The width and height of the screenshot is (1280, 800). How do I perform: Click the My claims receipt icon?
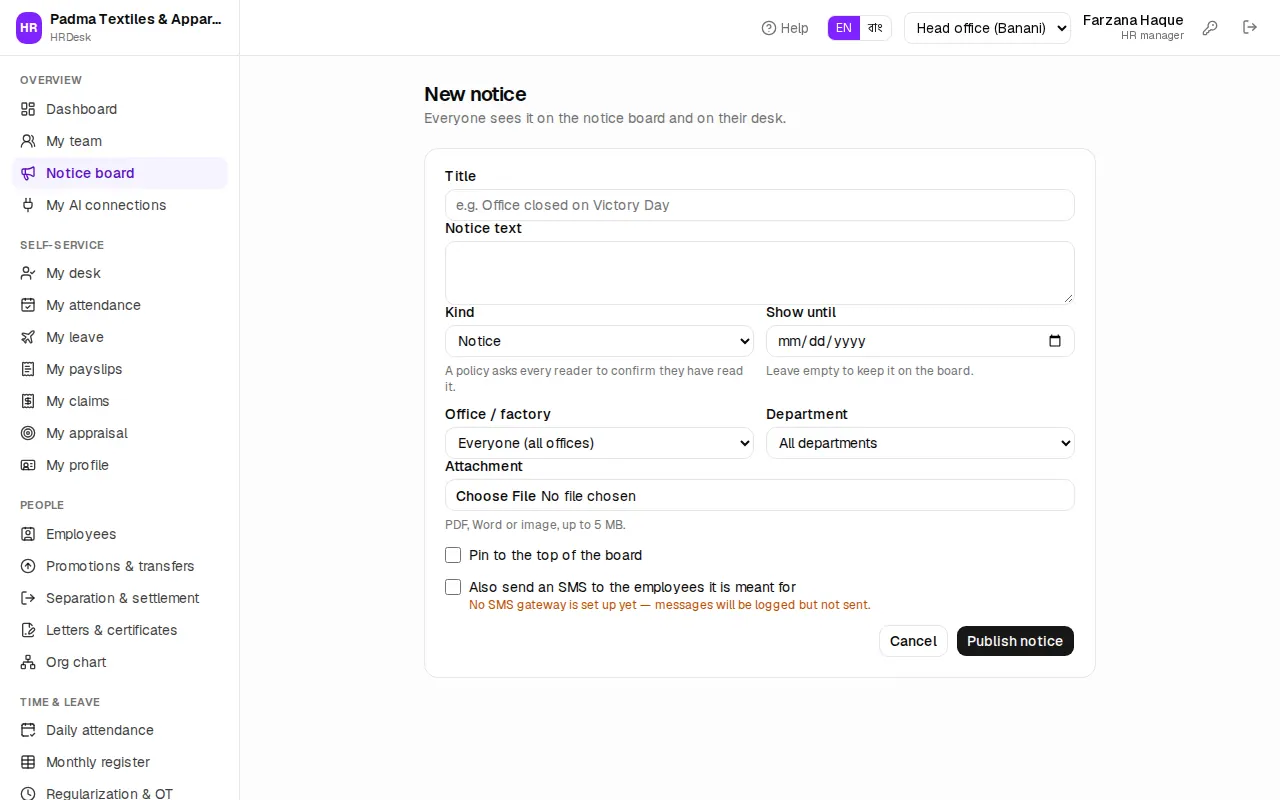tap(28, 401)
